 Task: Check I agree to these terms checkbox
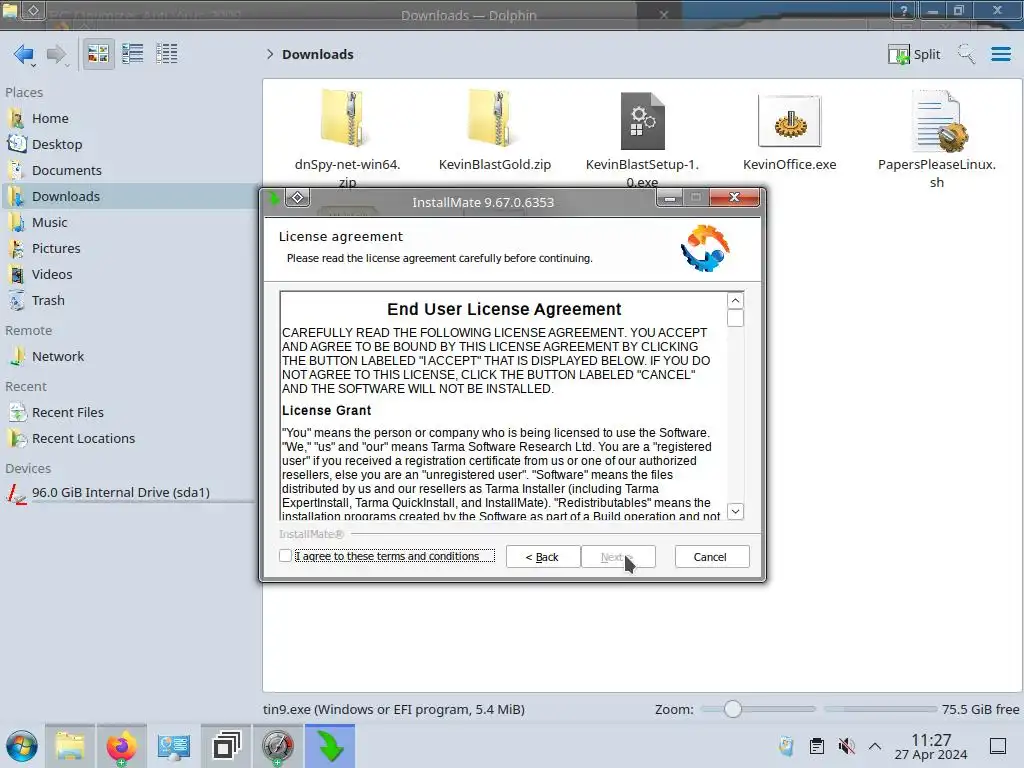[285, 556]
